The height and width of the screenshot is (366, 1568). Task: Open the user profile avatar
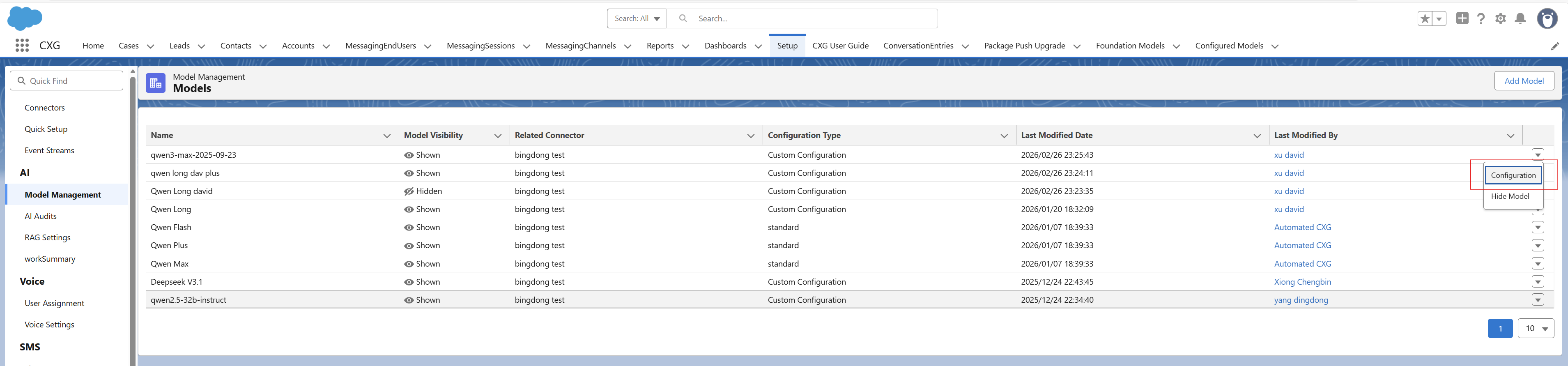pyautogui.click(x=1547, y=19)
